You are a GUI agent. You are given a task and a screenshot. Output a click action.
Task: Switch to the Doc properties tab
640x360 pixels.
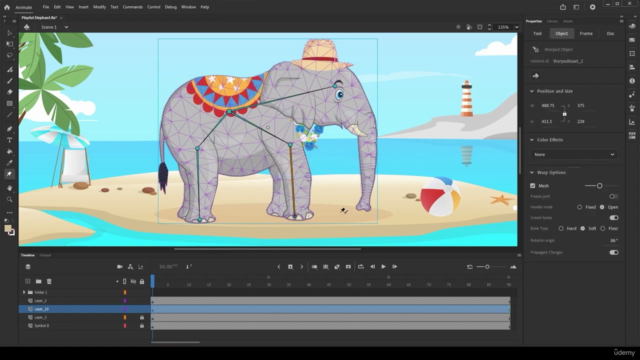pyautogui.click(x=610, y=33)
